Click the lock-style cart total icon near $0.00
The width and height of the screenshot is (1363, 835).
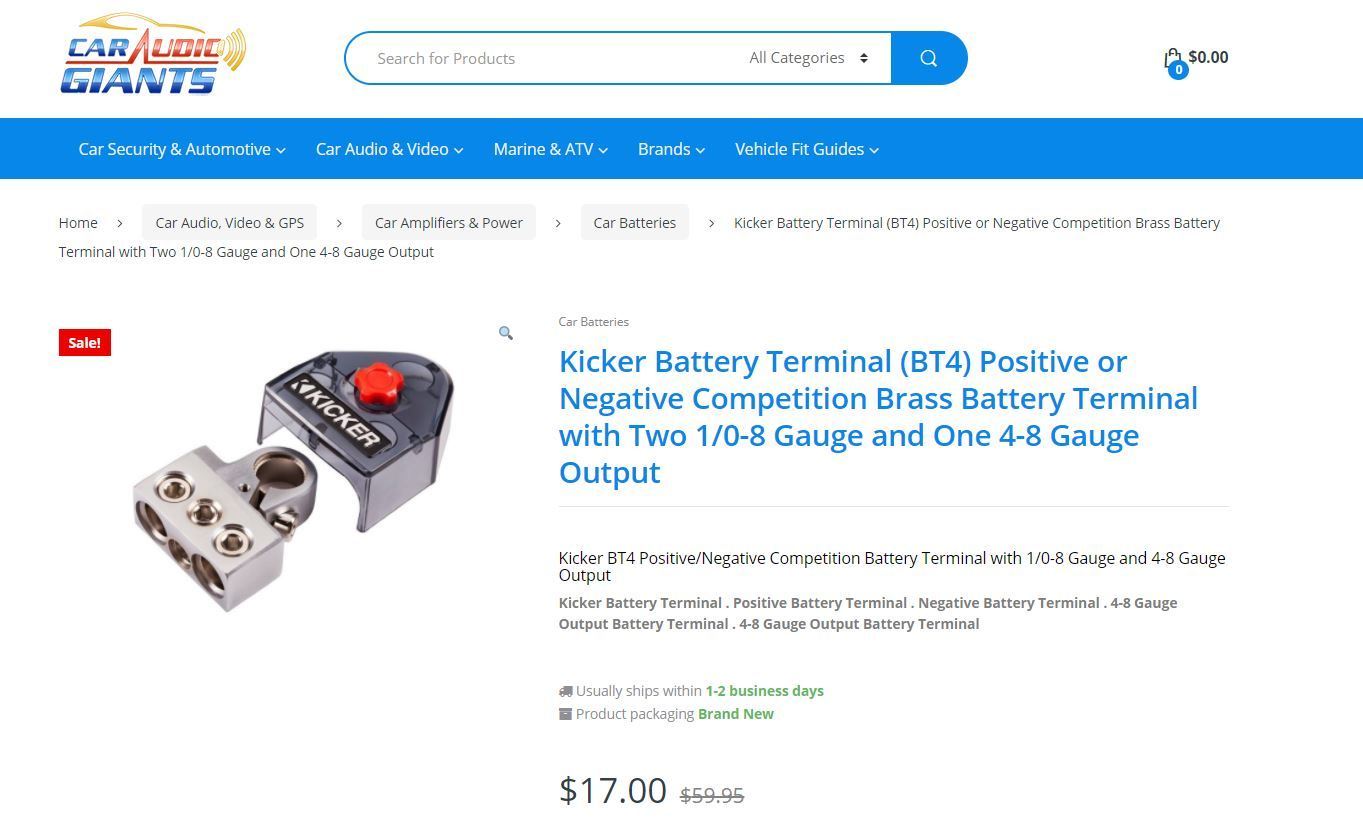click(x=1169, y=57)
